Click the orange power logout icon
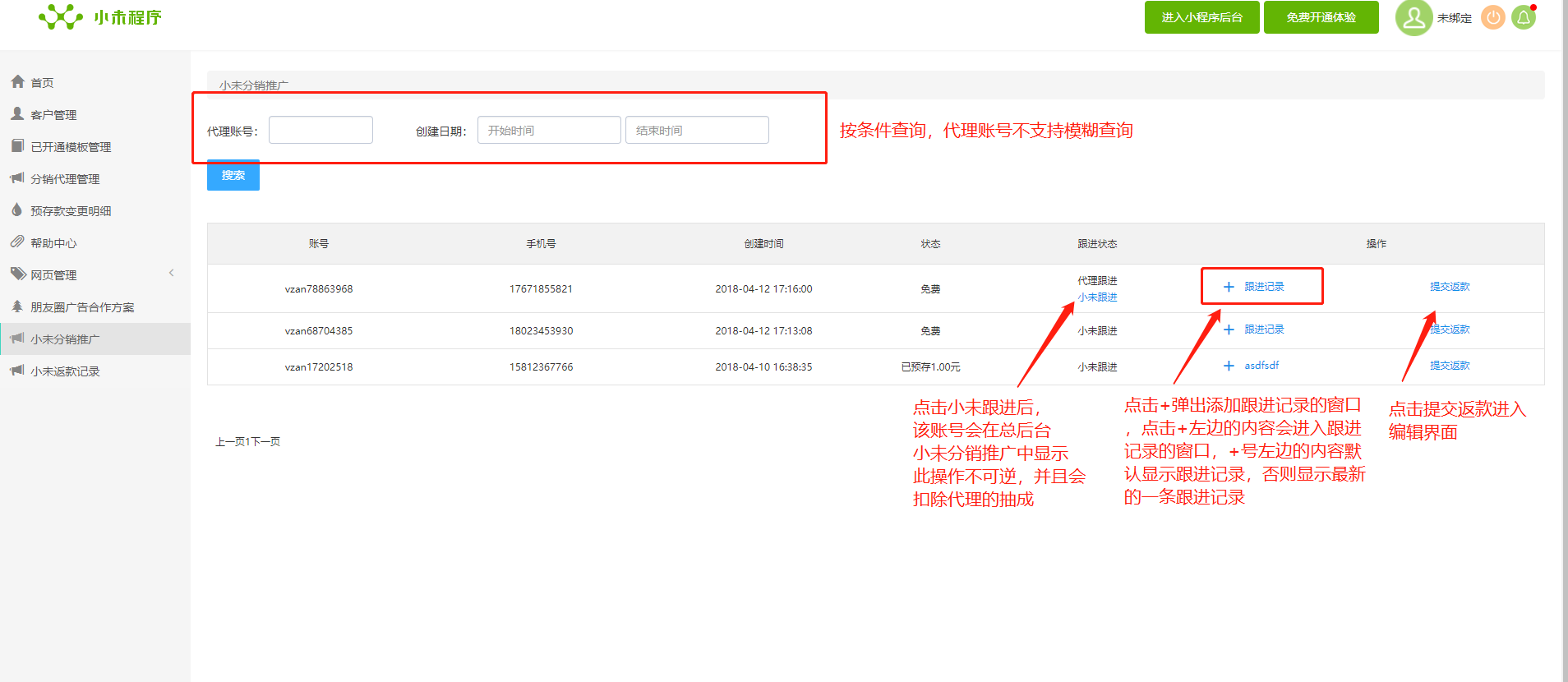1568x682 pixels. click(x=1492, y=17)
